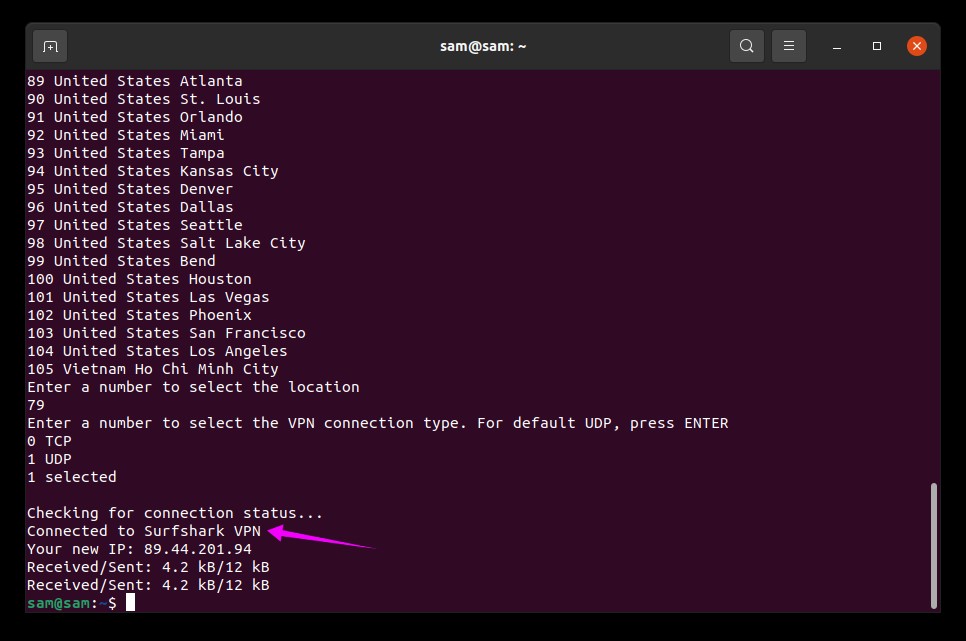Click line '98 United States Salt Lake City'

(x=166, y=243)
